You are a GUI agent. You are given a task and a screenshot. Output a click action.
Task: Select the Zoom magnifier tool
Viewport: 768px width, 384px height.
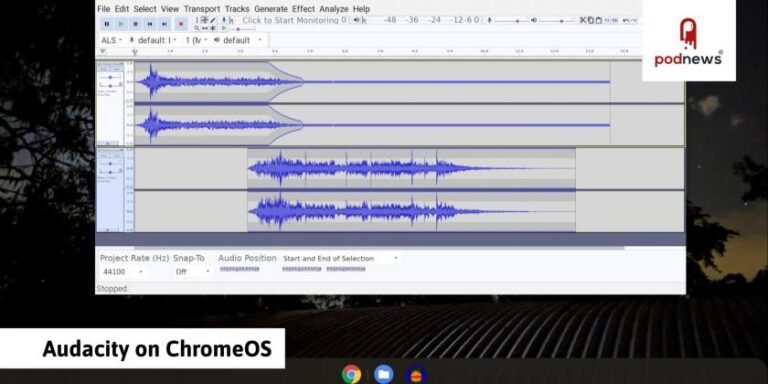click(x=196, y=28)
